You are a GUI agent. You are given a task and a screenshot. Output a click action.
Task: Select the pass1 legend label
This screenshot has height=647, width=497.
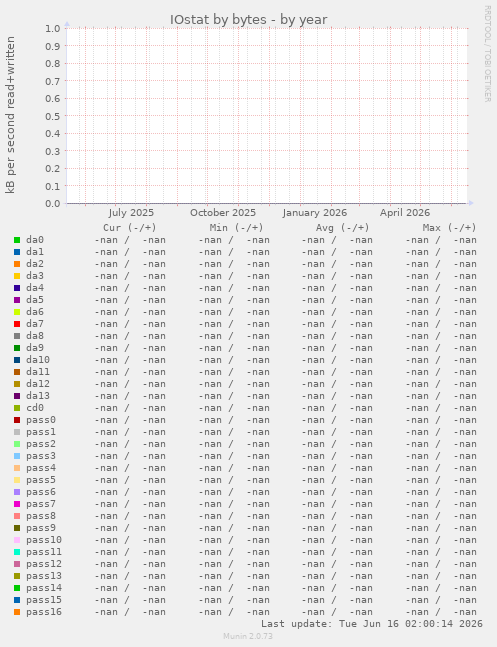[x=41, y=432]
